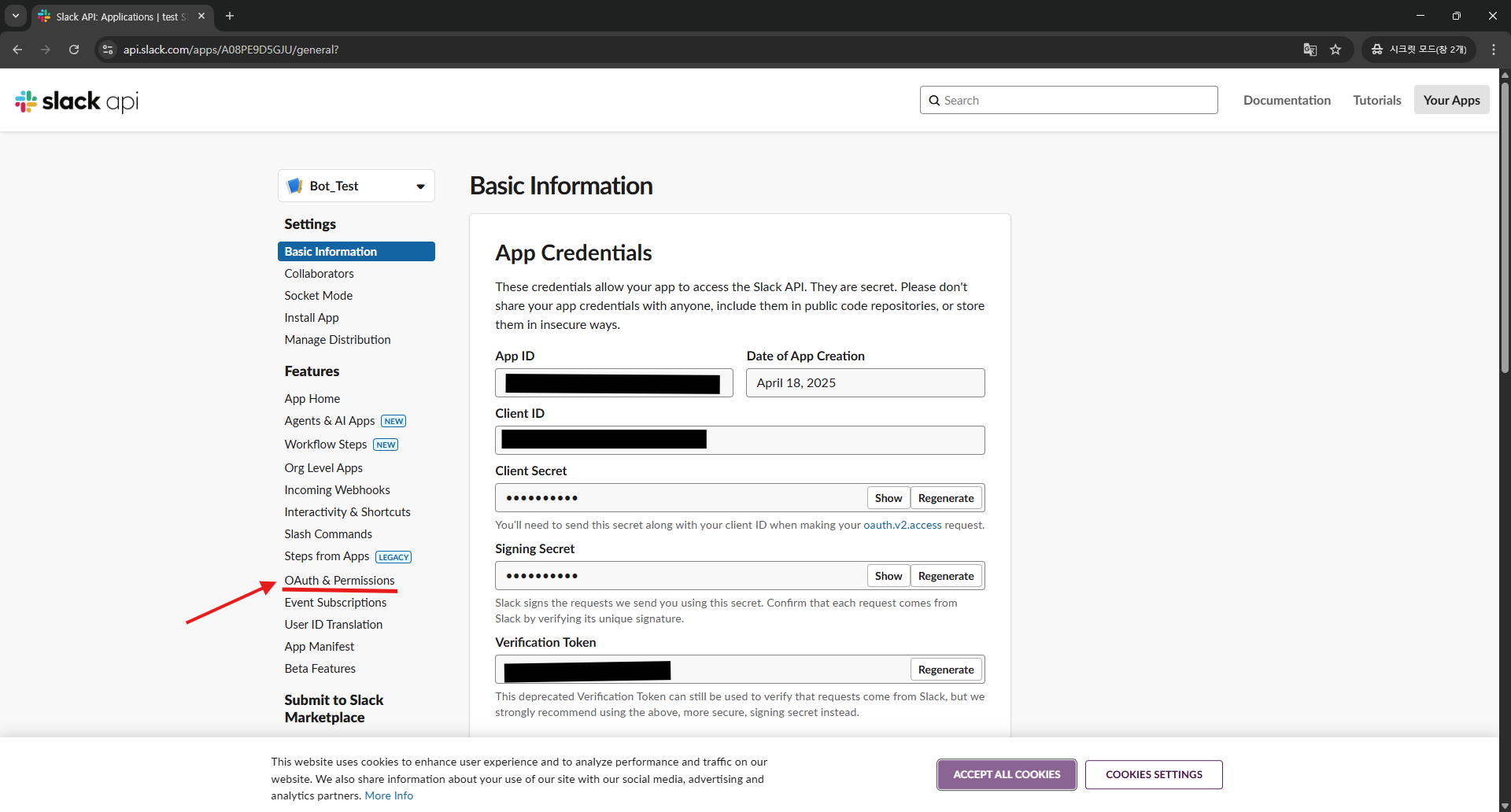Go to Your Apps tab
The height and width of the screenshot is (812, 1511).
[1451, 100]
